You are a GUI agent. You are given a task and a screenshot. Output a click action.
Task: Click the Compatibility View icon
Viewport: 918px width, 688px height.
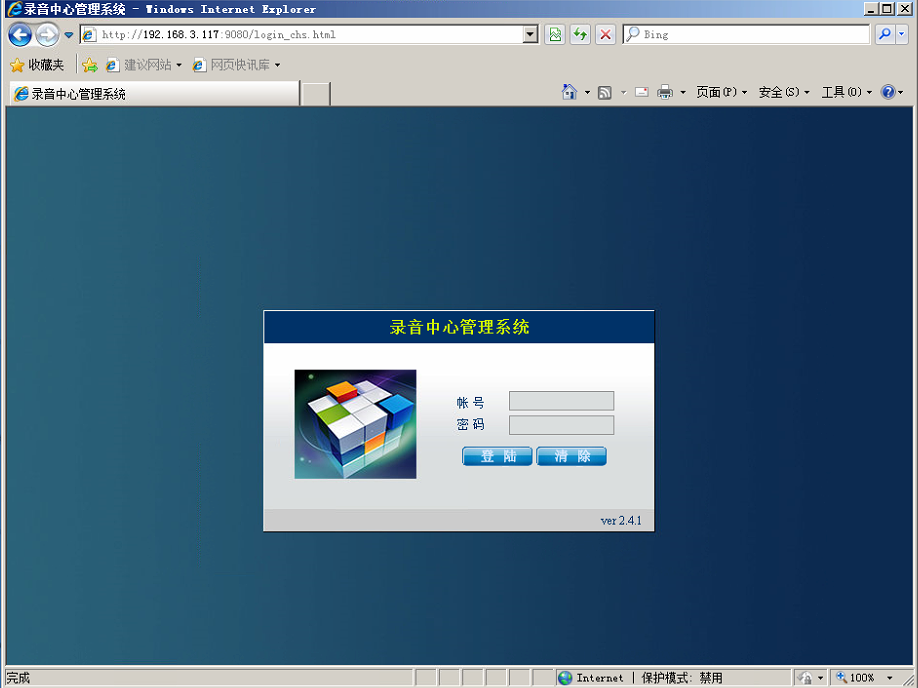click(555, 35)
